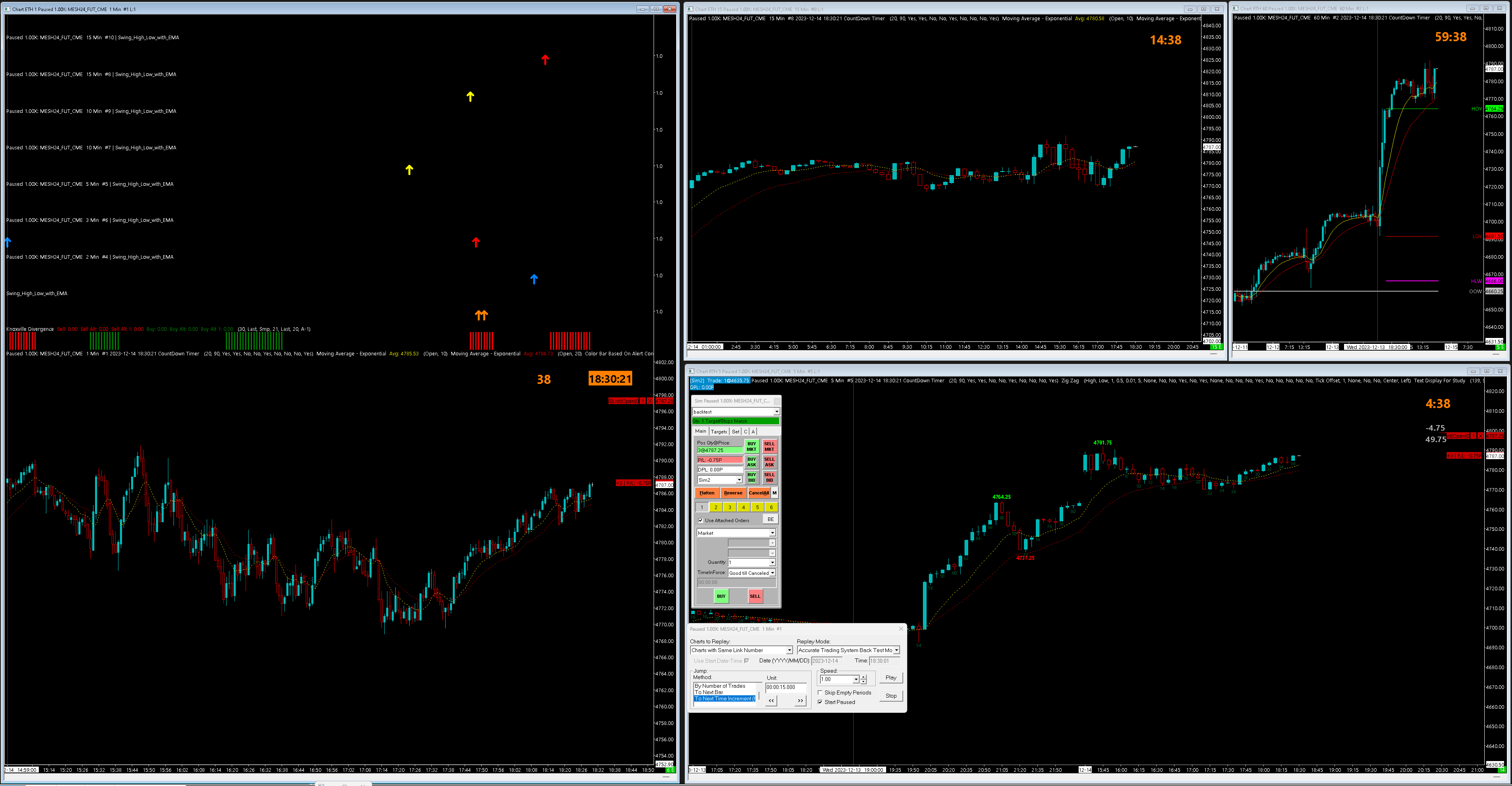Click the BE break-even button
The image size is (1512, 786).
(770, 519)
